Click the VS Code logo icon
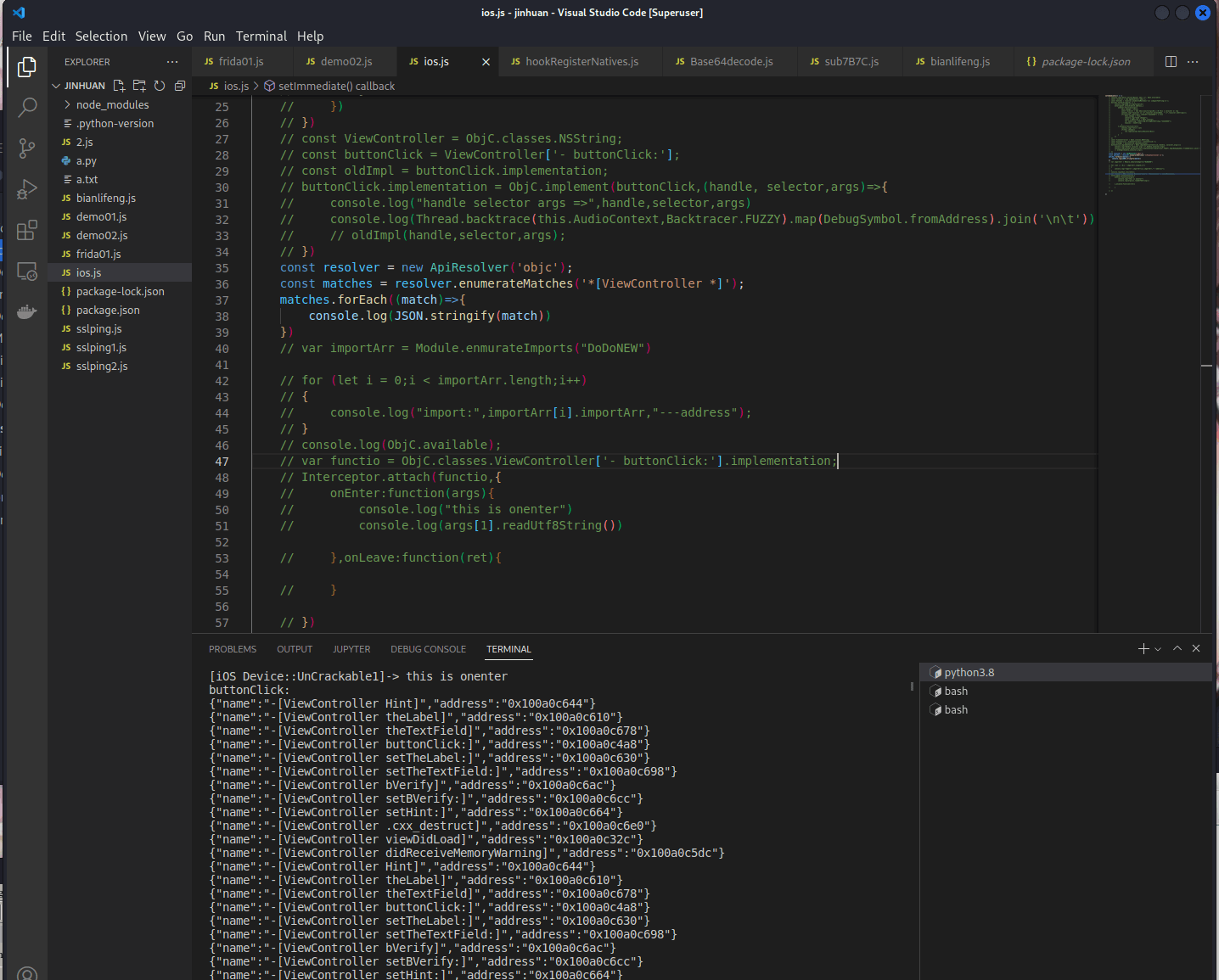This screenshot has width=1219, height=980. (x=19, y=13)
